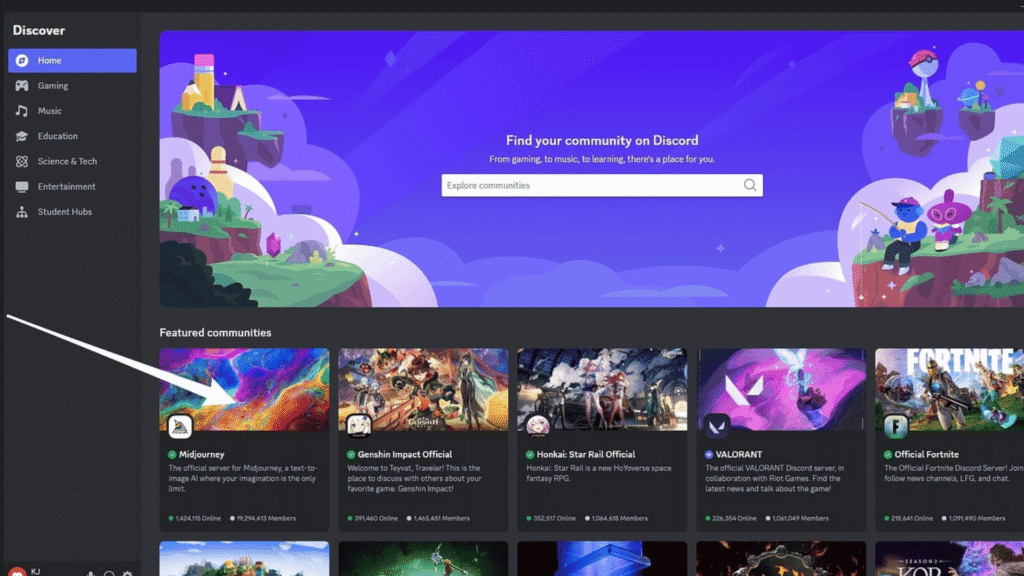Click '226,354 Online' on the VALORANT card
Image resolution: width=1024 pixels, height=576 pixels.
pos(731,519)
